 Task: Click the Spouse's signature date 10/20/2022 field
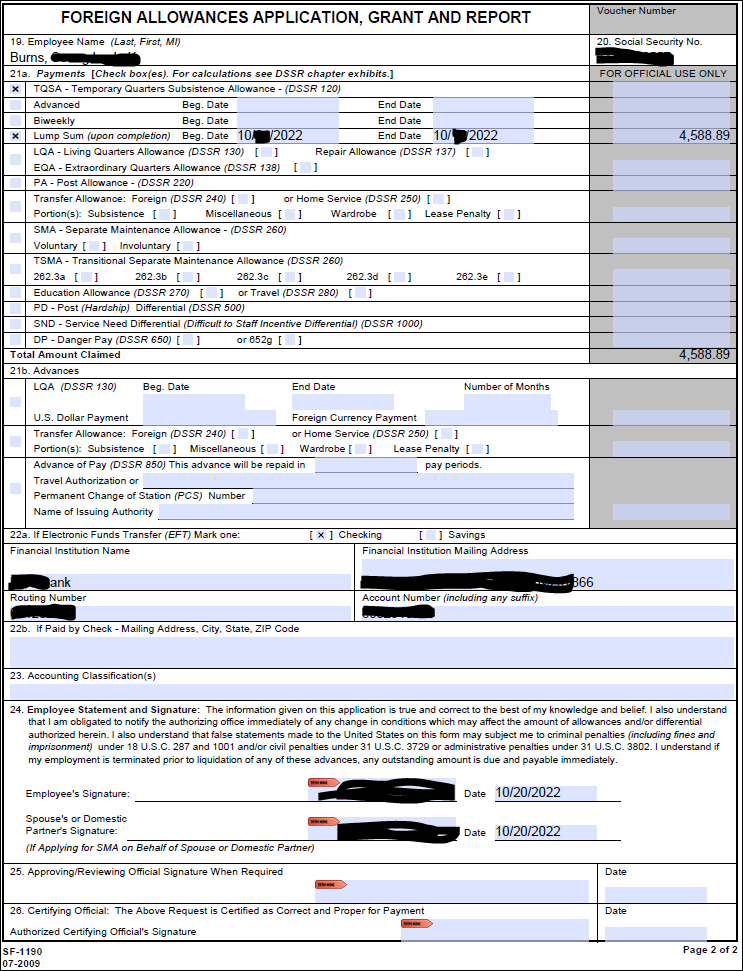[545, 832]
